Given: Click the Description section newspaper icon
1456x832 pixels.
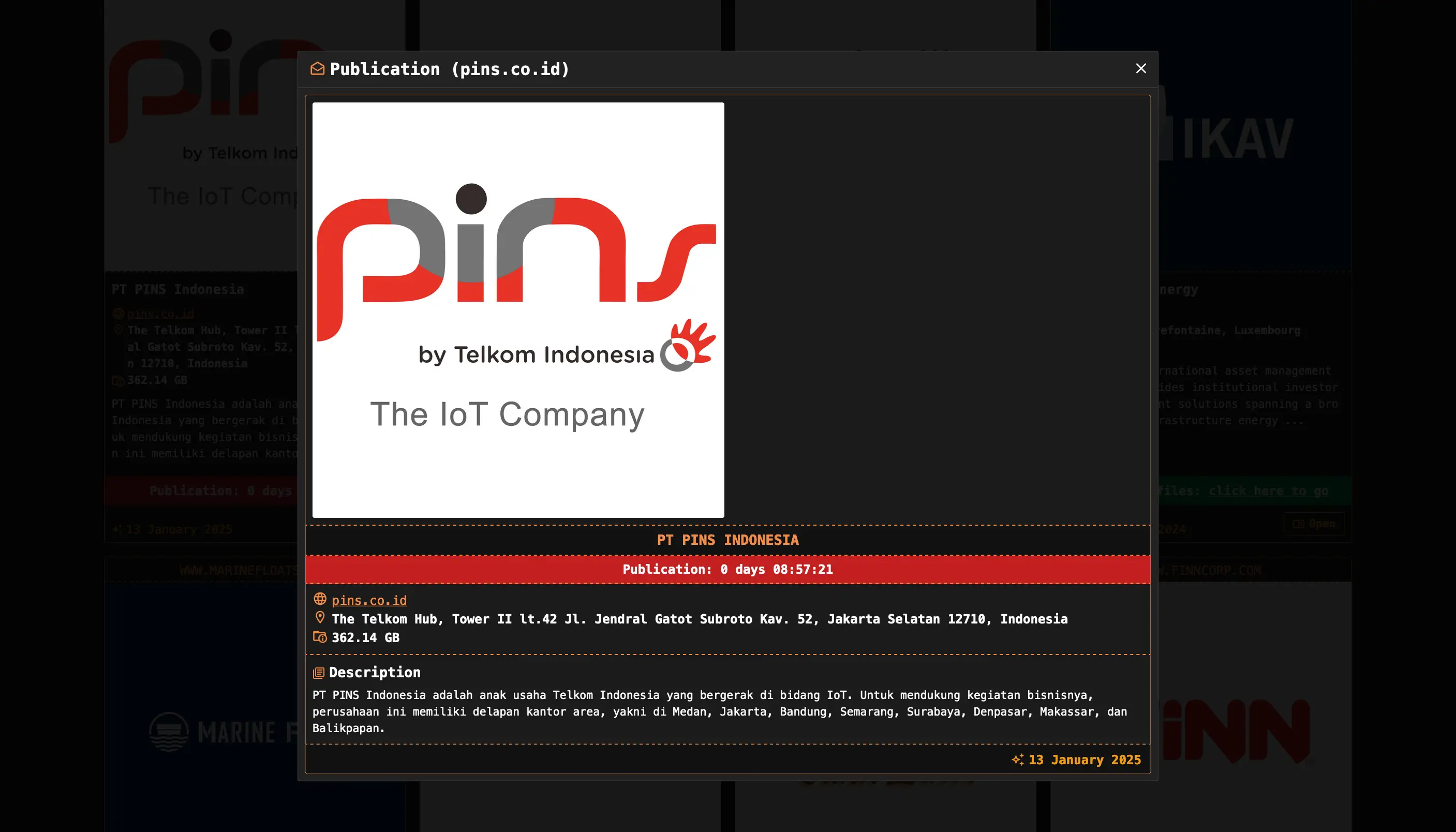Looking at the screenshot, I should pos(319,673).
